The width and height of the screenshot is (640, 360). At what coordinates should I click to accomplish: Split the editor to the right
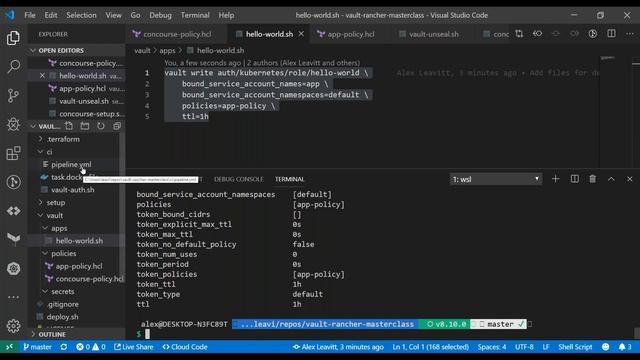pyautogui.click(x=611, y=34)
